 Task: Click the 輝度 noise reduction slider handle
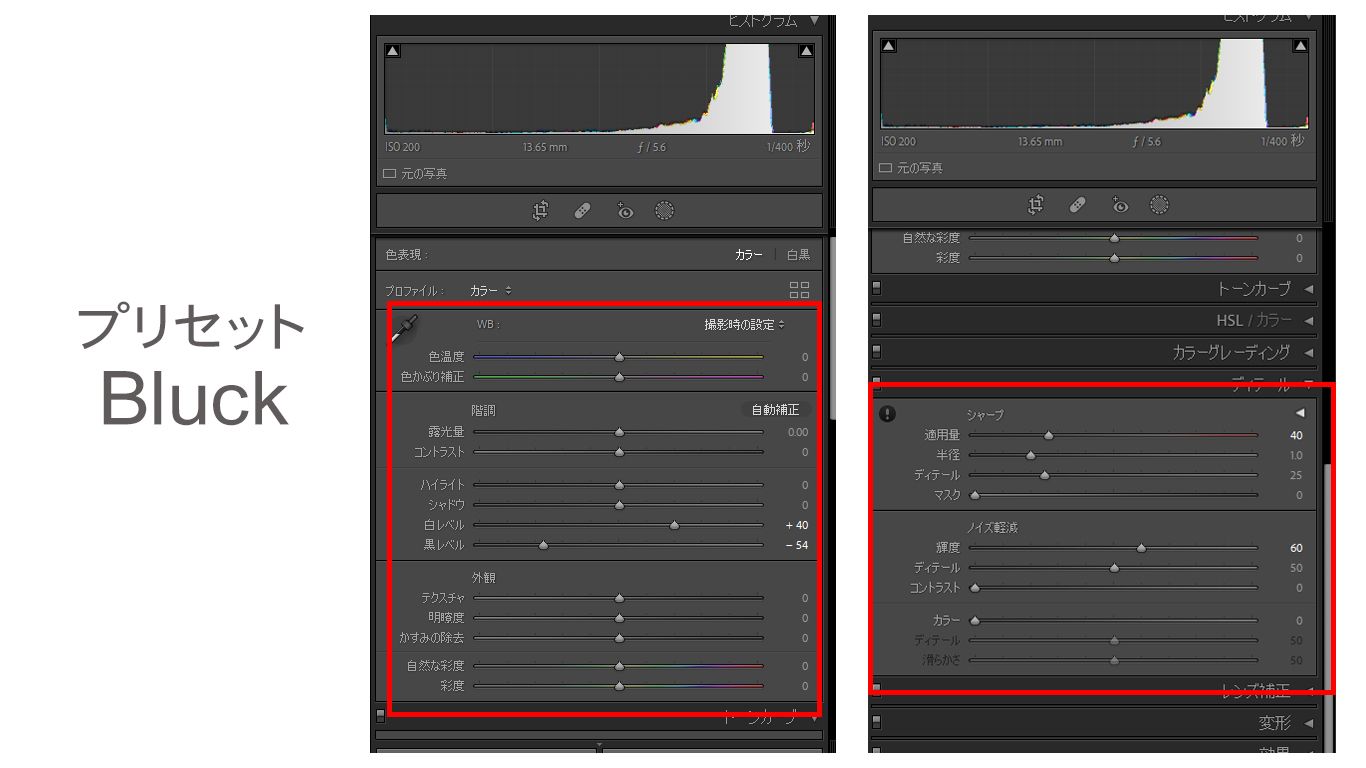click(x=1141, y=548)
